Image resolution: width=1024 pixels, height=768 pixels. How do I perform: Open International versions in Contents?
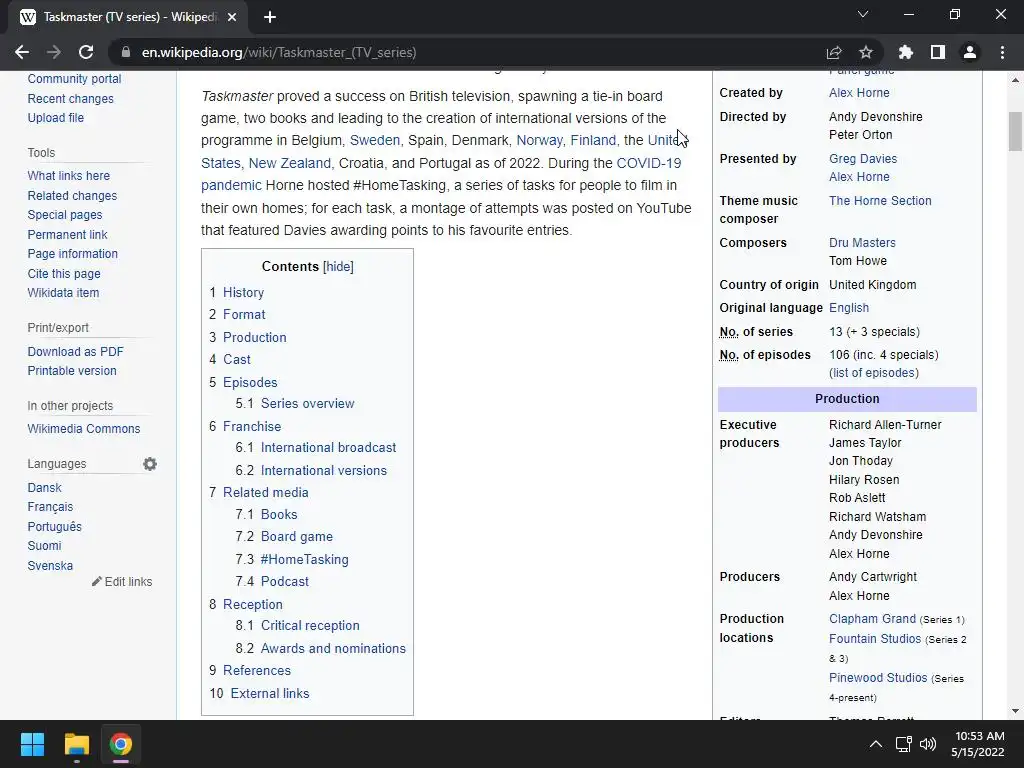[323, 471]
